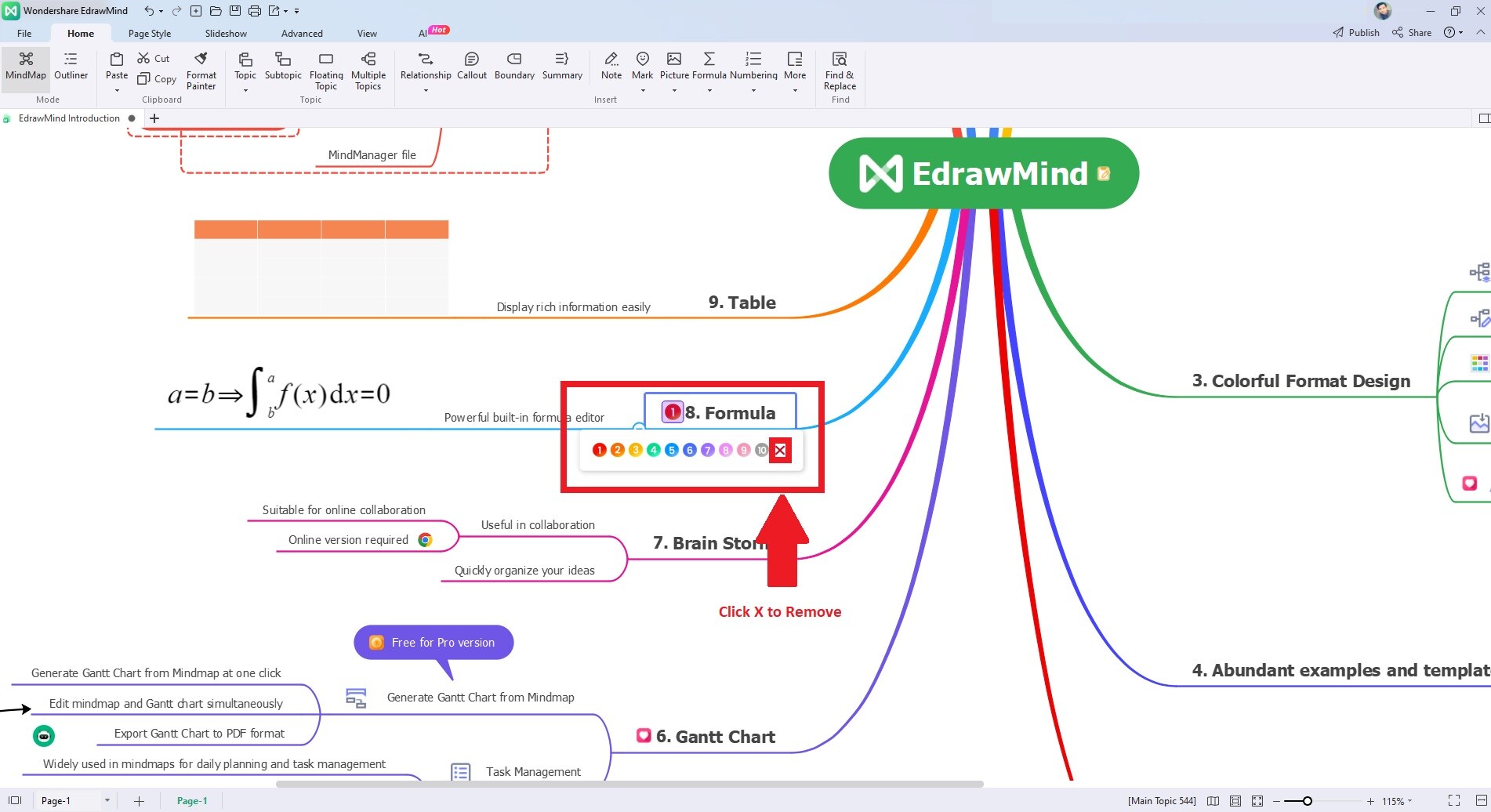
Task: Toggle full screen mode in status bar
Action: tap(1454, 801)
